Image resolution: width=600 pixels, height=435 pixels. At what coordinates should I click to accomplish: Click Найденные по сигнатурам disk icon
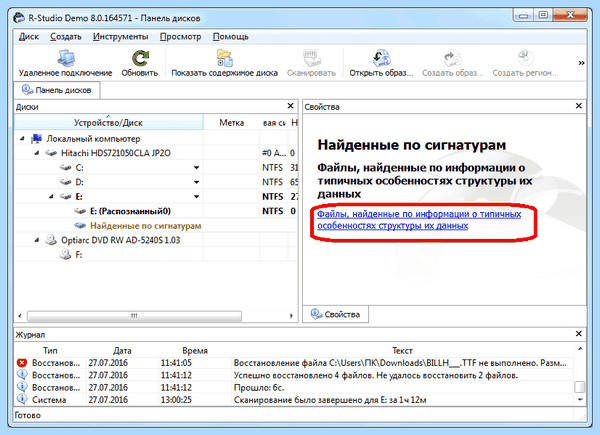[80, 226]
